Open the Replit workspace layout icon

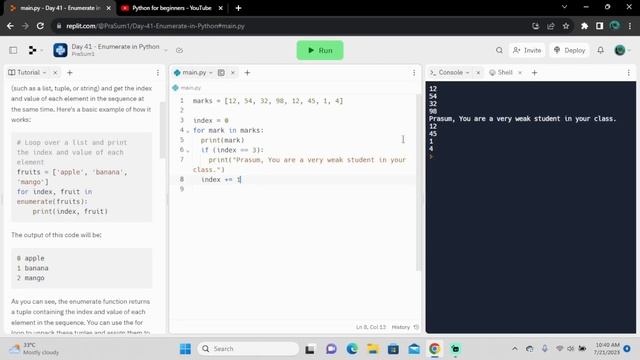click(32, 50)
